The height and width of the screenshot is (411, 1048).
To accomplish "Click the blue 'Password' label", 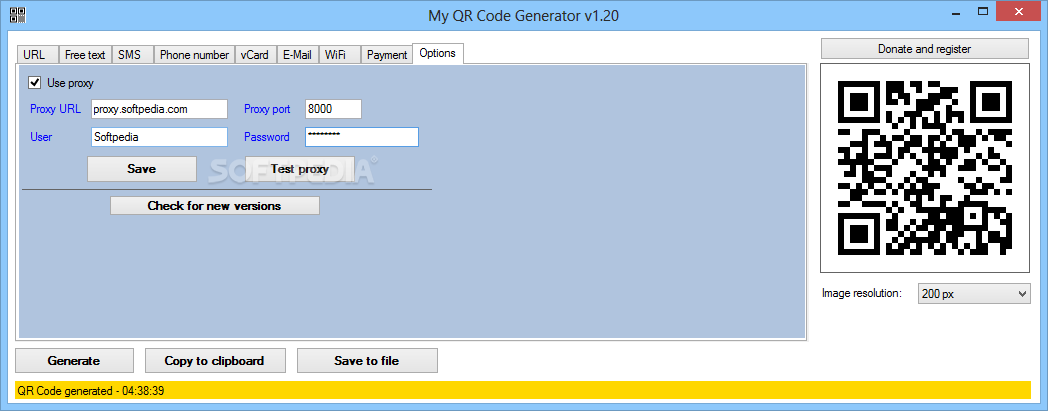I will coord(267,137).
